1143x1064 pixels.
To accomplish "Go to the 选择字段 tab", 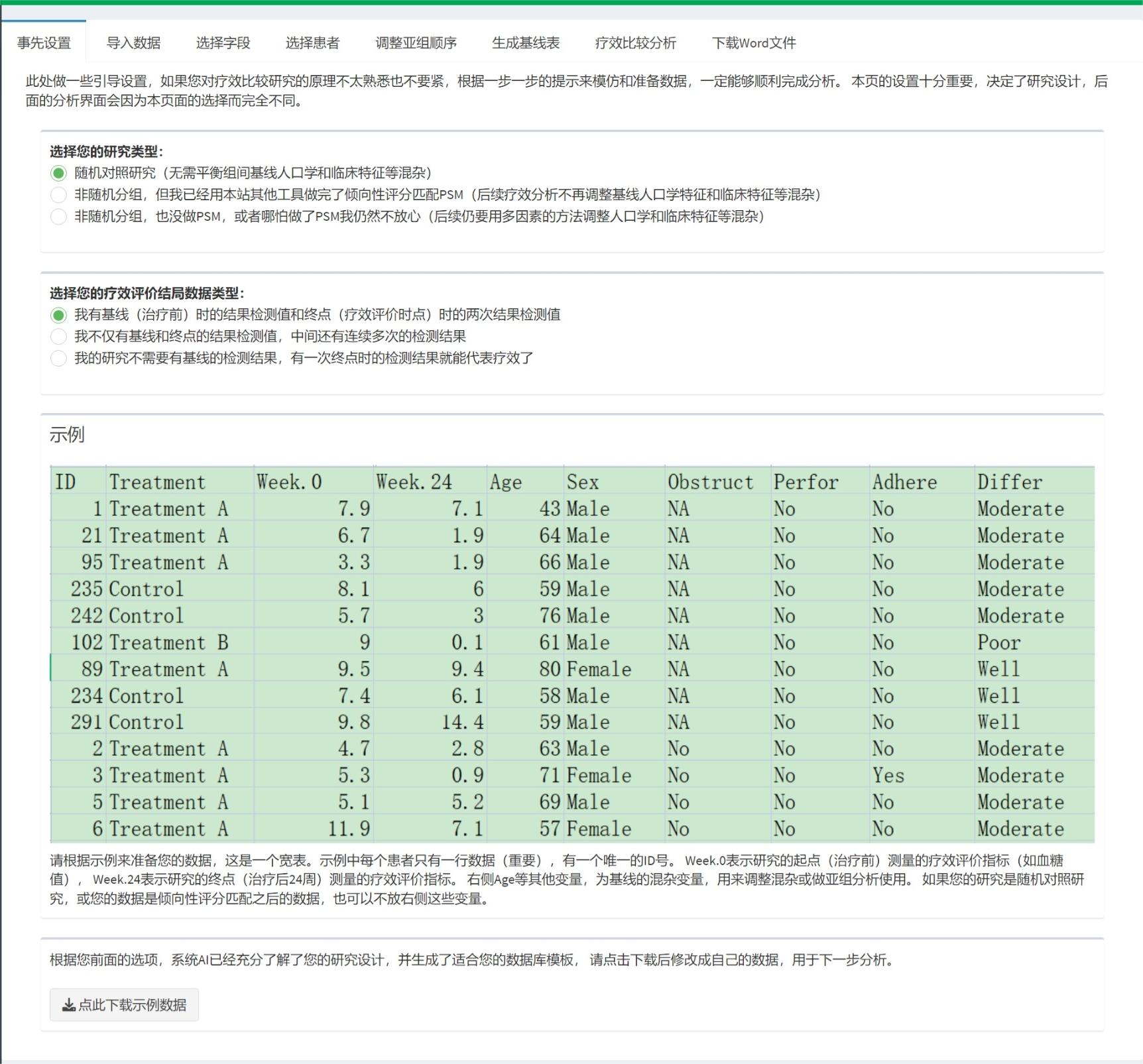I will (x=223, y=43).
